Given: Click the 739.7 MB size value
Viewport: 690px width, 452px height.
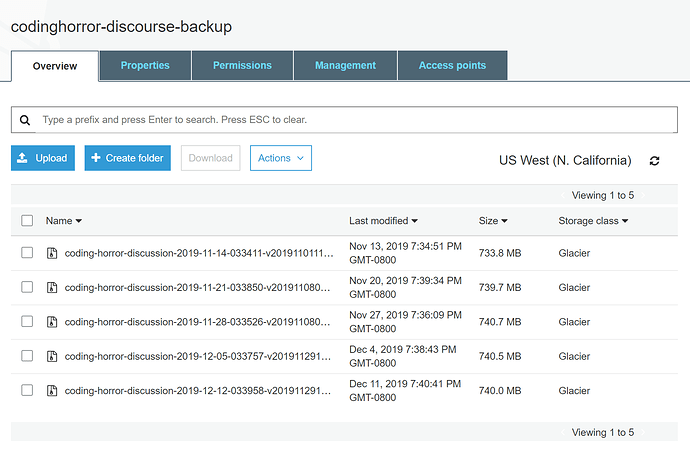Looking at the screenshot, I should pyautogui.click(x=500, y=288).
